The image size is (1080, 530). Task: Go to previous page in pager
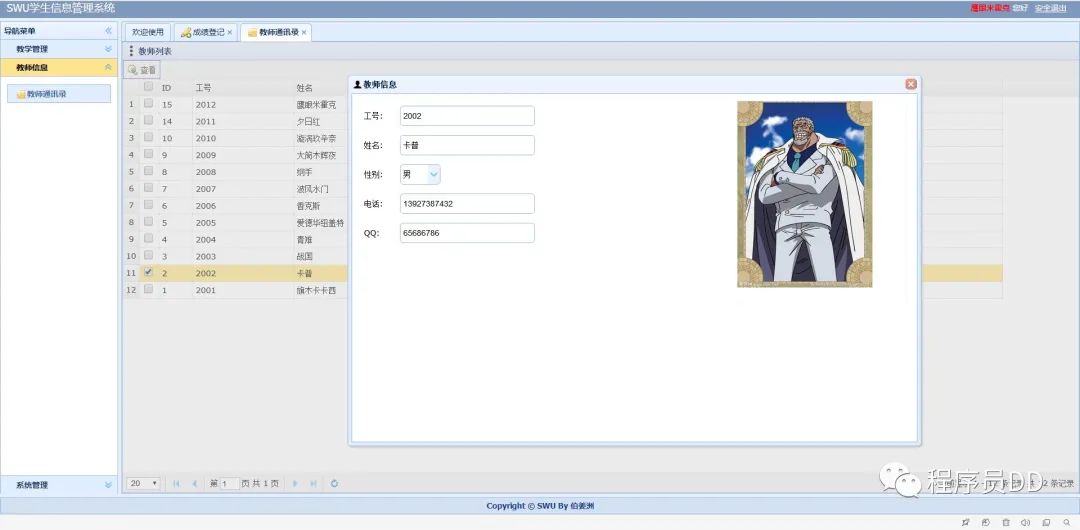[x=194, y=484]
